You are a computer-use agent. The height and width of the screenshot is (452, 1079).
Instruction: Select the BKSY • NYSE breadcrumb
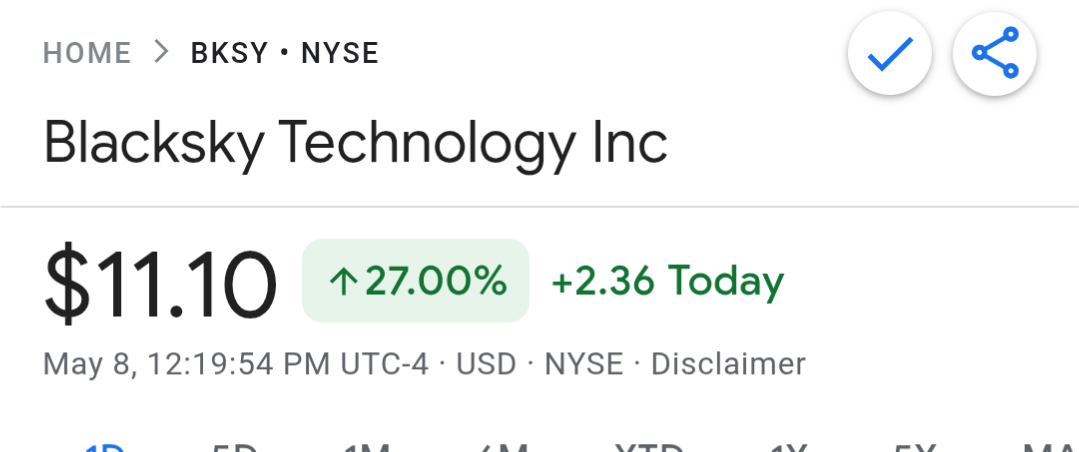click(x=285, y=53)
